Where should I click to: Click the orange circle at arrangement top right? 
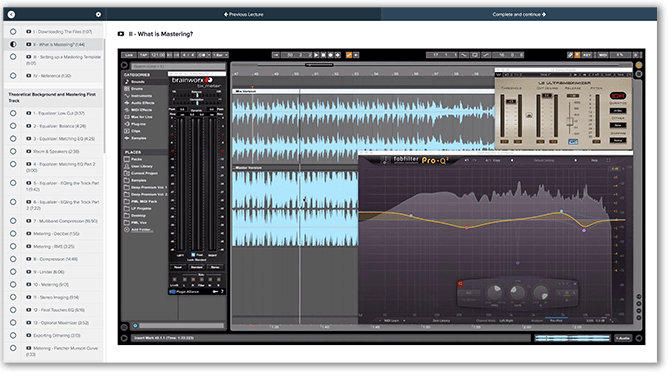click(639, 65)
